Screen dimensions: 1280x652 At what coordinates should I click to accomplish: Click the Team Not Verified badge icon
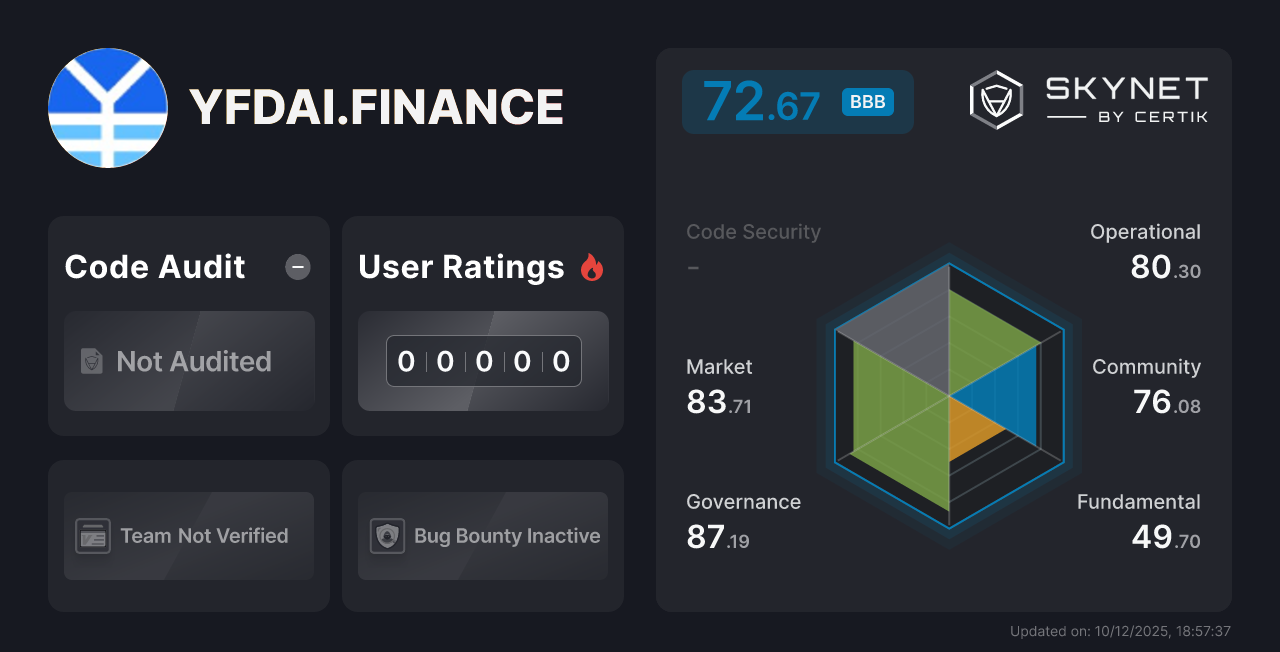click(x=94, y=536)
